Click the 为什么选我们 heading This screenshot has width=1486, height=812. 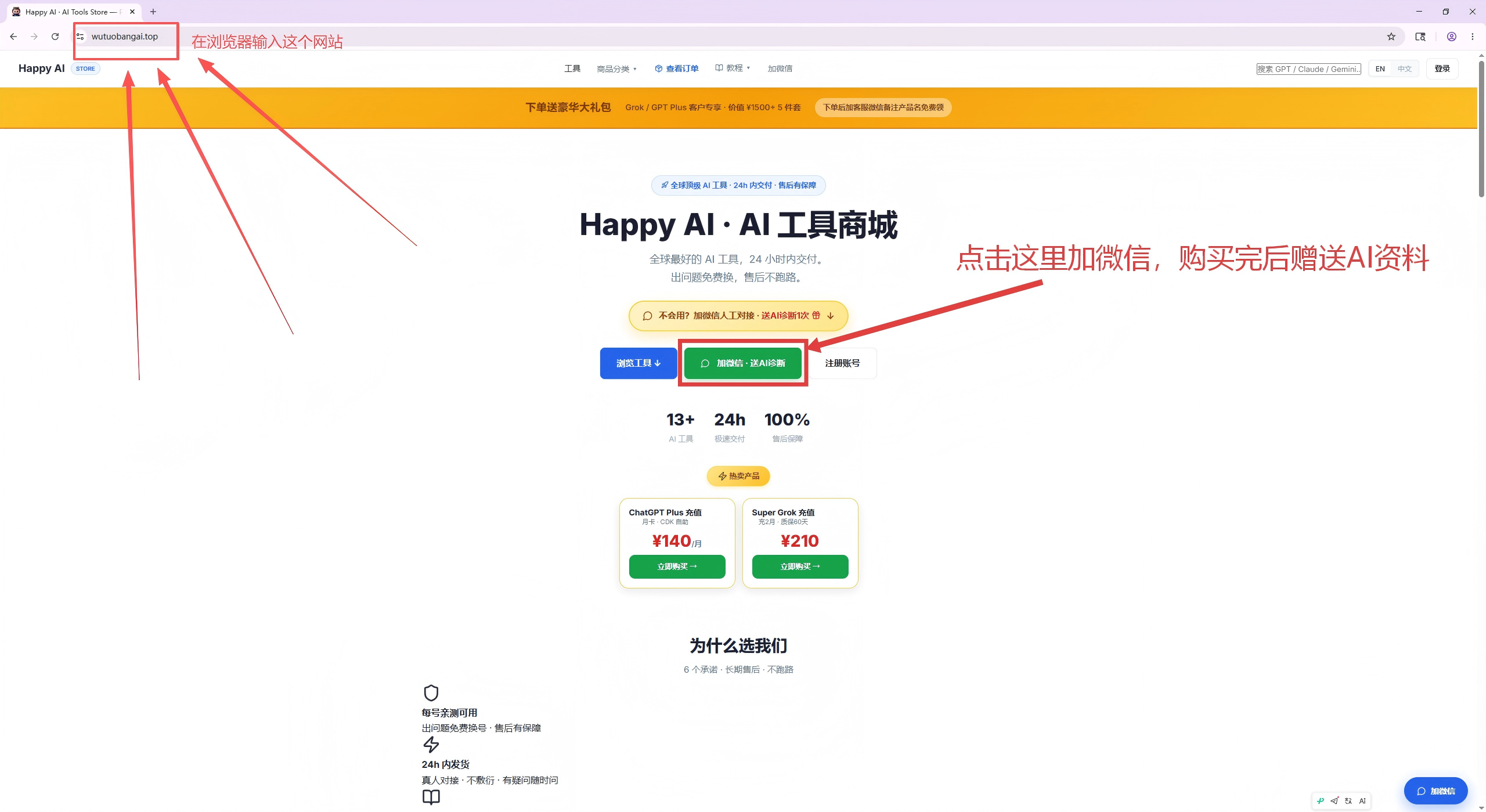click(x=738, y=646)
